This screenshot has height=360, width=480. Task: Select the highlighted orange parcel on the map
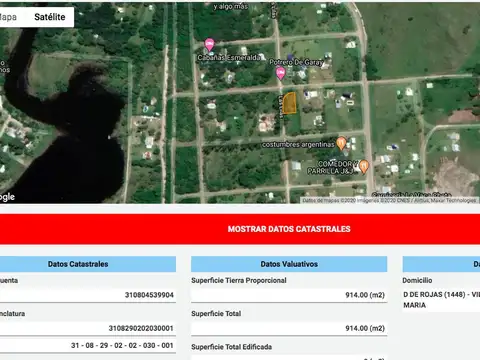click(x=290, y=103)
